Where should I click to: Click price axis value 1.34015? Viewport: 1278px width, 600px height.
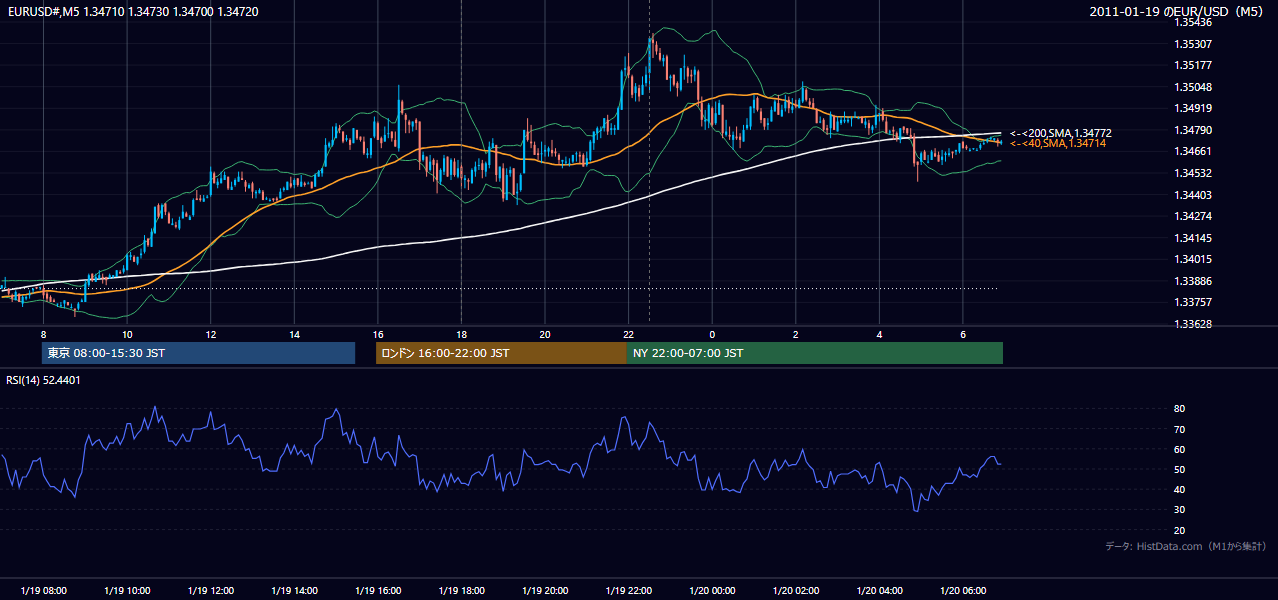pos(1192,260)
